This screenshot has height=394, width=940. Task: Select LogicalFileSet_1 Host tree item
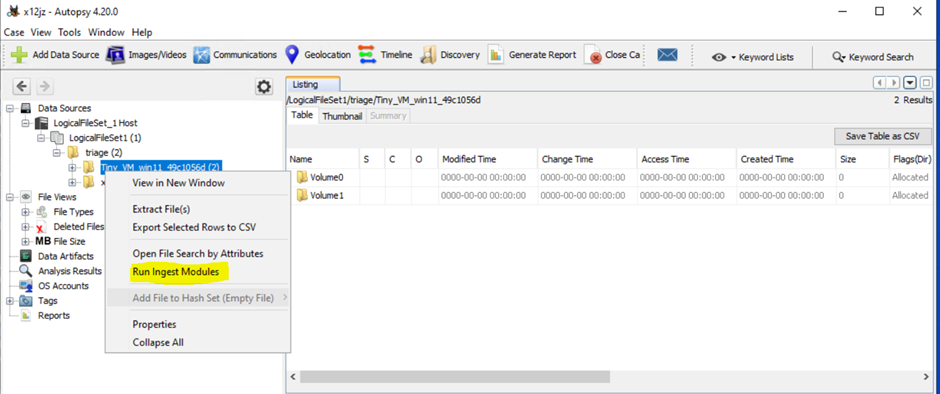pos(95,123)
